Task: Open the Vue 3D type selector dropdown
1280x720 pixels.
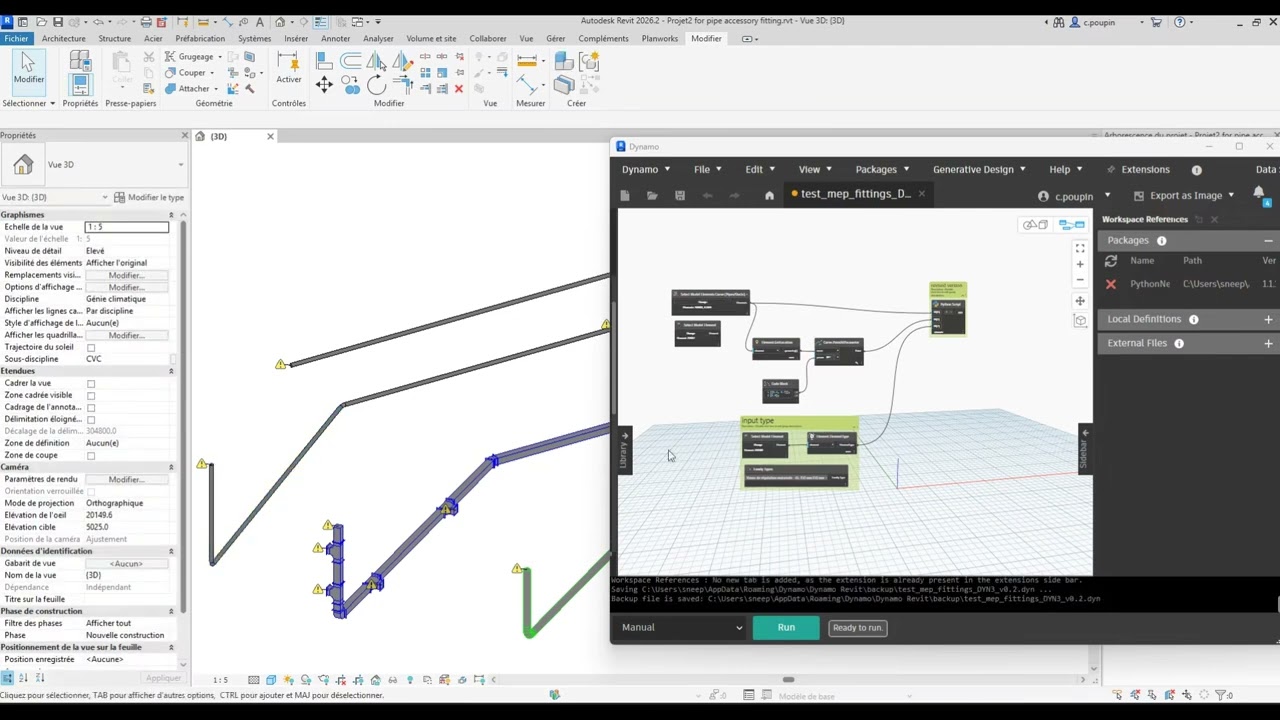Action: click(x=181, y=165)
